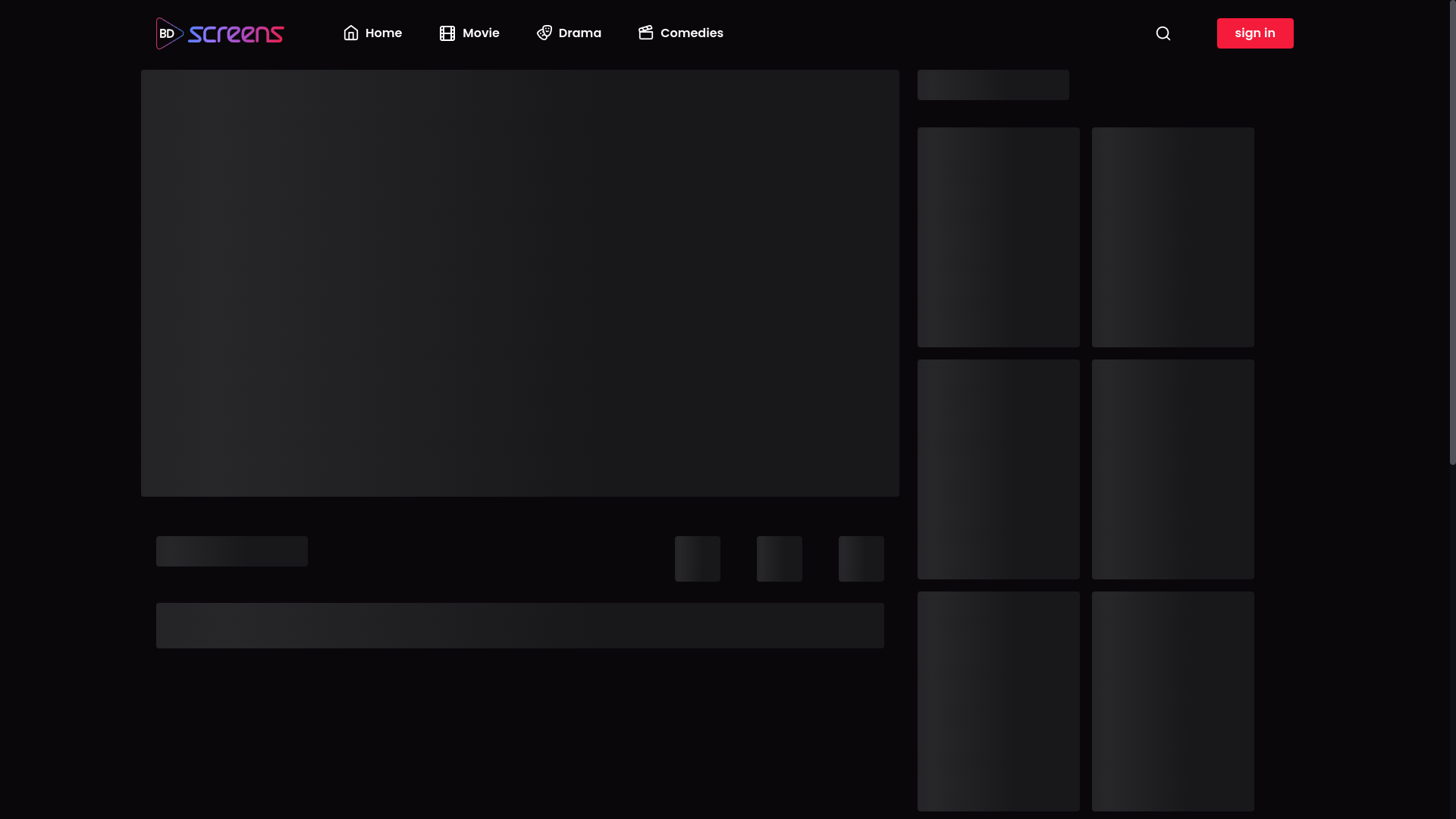Select the Comedies nav label
Viewport: 1456px width, 819px height.
692,33
